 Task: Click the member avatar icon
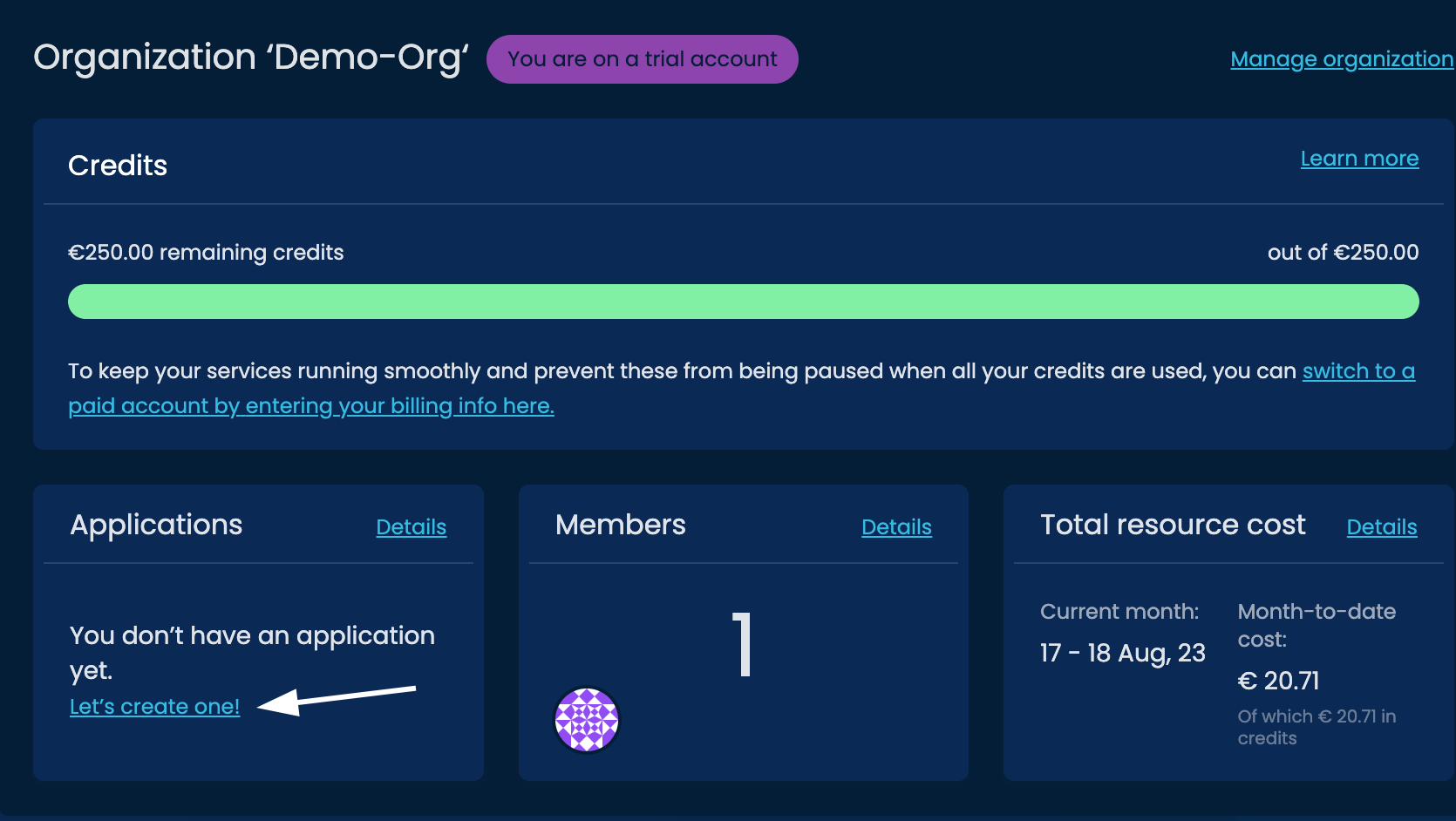coord(587,720)
